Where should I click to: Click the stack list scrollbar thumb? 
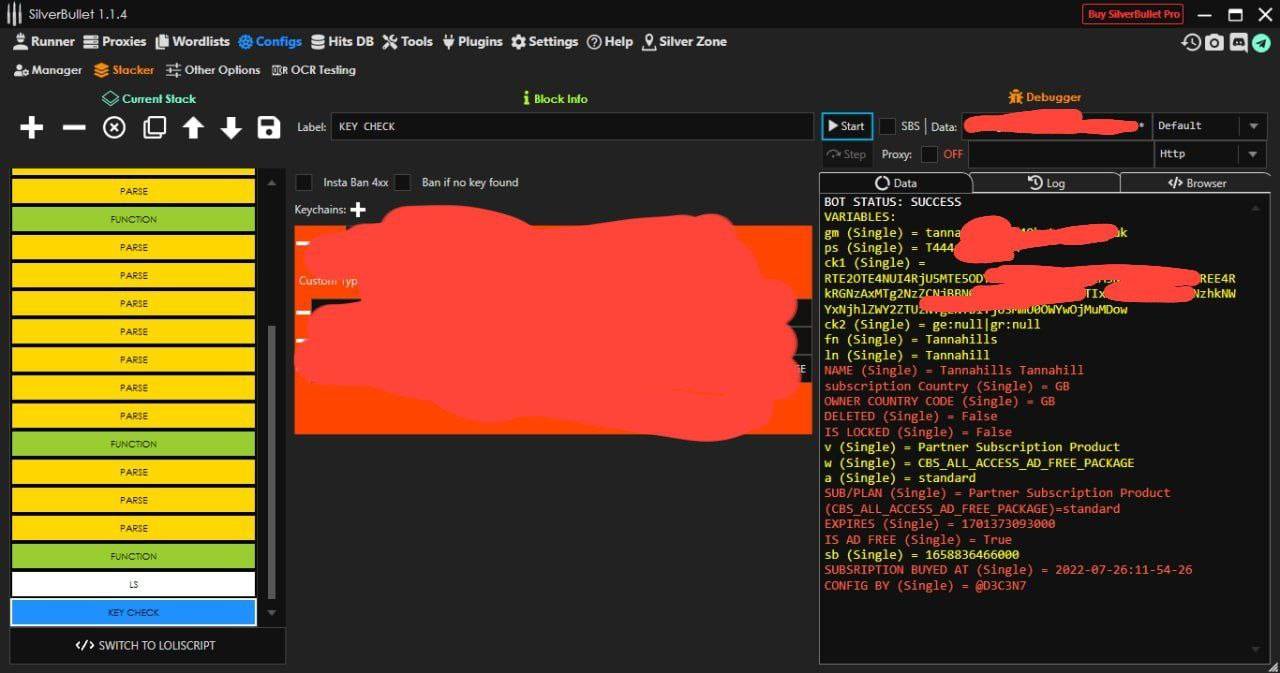point(271,461)
